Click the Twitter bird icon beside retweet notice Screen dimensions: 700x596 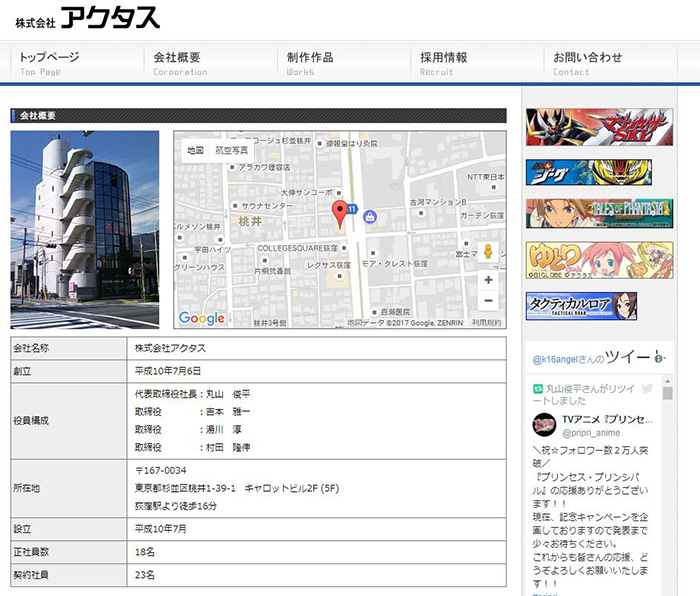(x=647, y=388)
